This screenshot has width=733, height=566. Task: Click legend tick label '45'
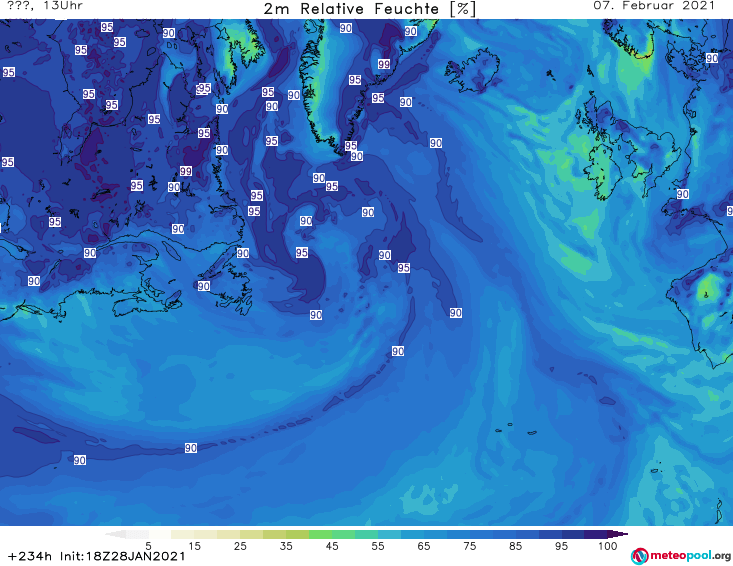tap(332, 546)
